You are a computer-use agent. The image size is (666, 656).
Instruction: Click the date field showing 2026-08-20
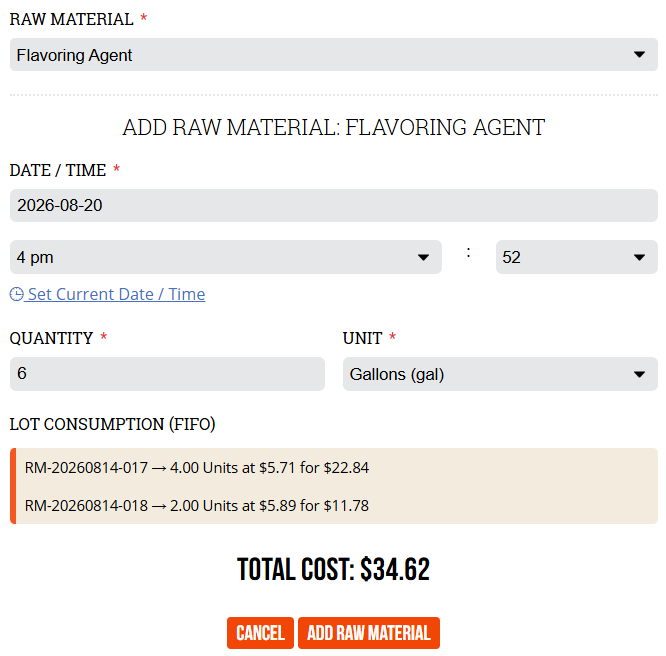[333, 205]
